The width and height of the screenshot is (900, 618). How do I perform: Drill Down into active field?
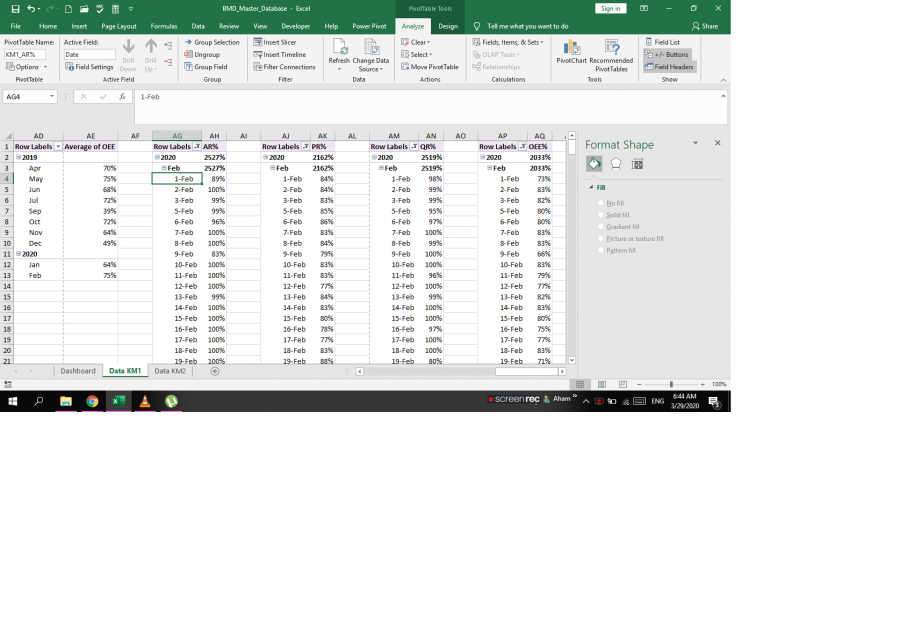[x=129, y=55]
